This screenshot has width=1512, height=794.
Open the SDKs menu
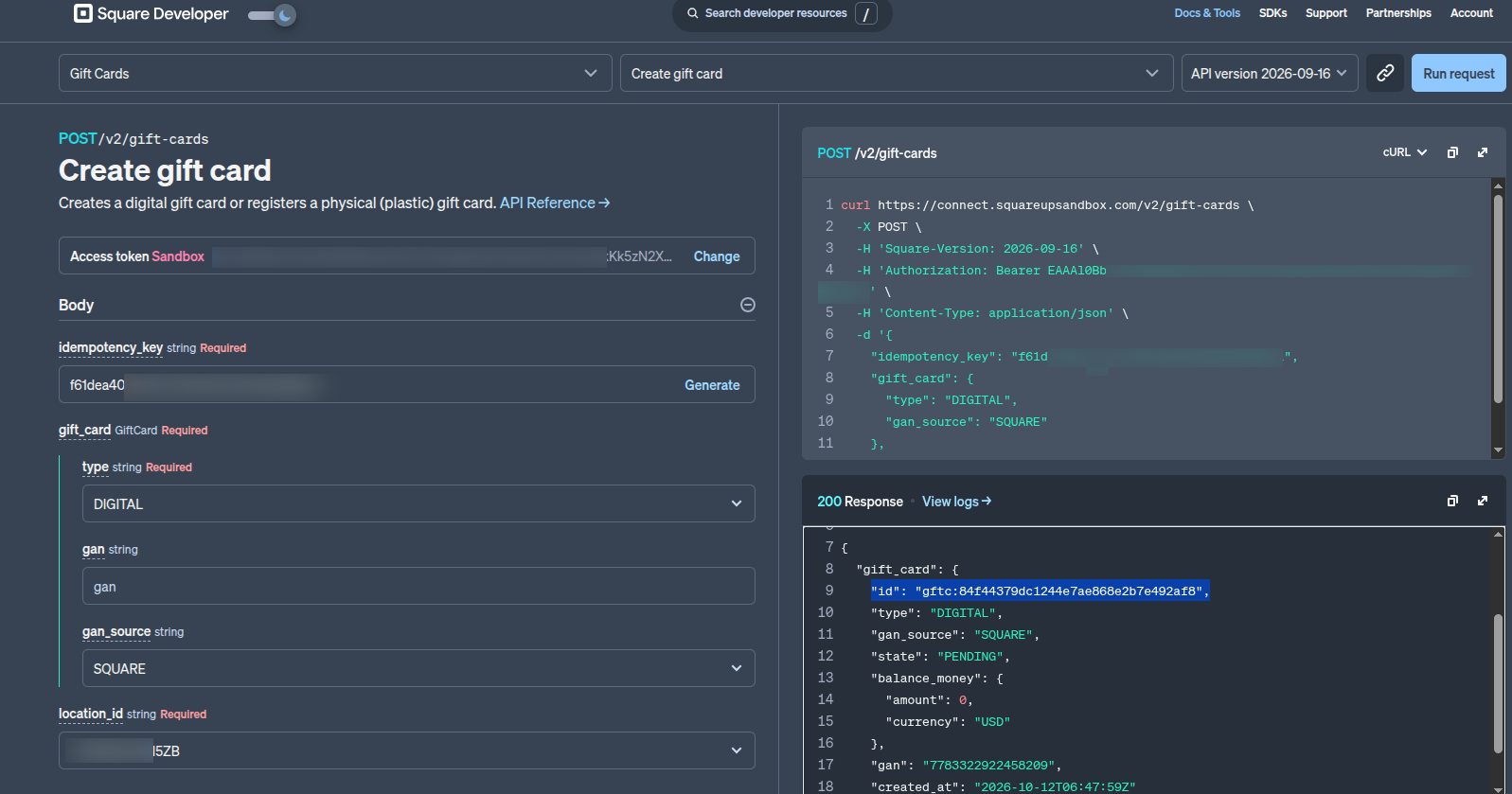click(1272, 13)
